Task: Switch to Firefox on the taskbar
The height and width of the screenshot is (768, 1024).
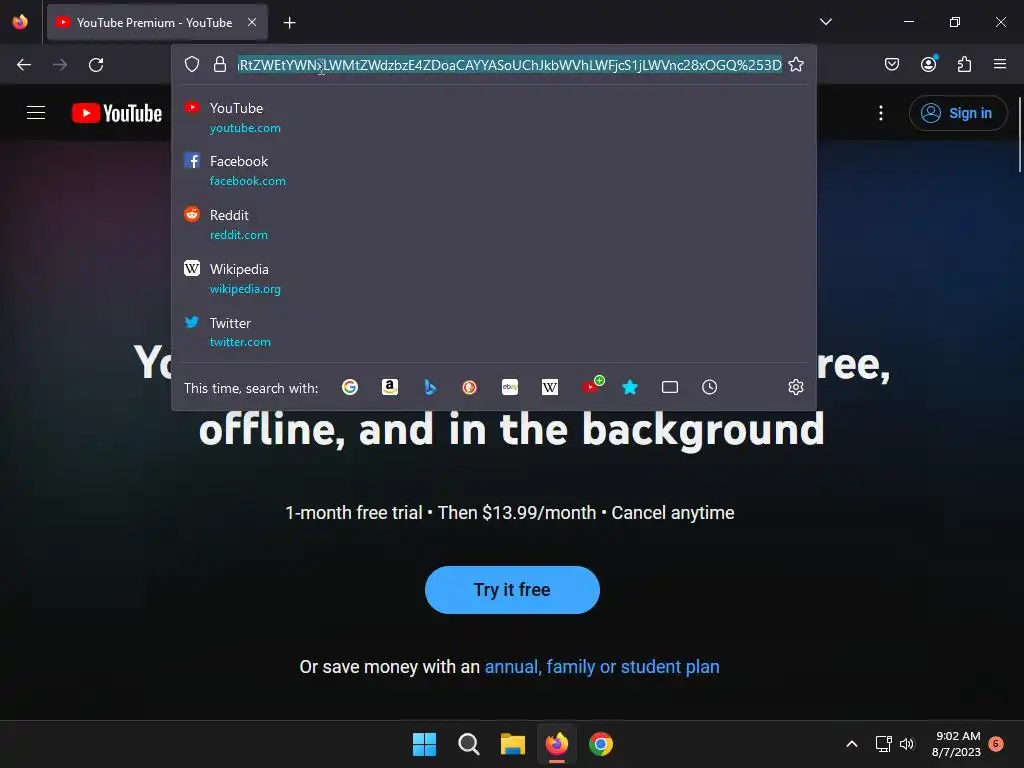Action: pyautogui.click(x=556, y=744)
